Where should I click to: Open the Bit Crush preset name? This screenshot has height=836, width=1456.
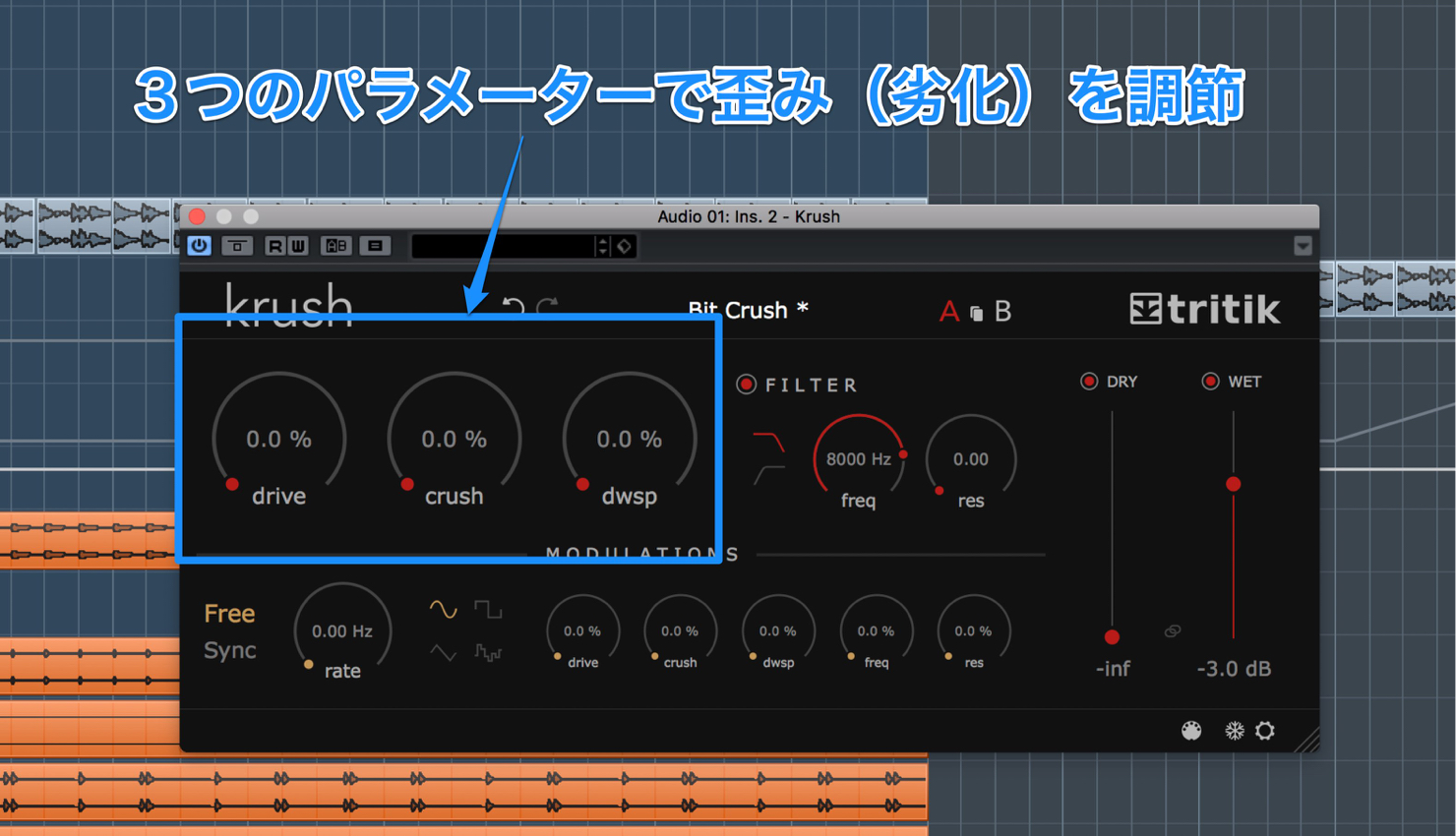pos(748,310)
